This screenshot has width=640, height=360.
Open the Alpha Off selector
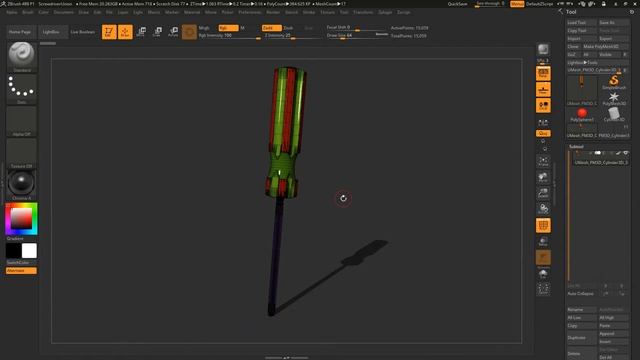point(22,121)
